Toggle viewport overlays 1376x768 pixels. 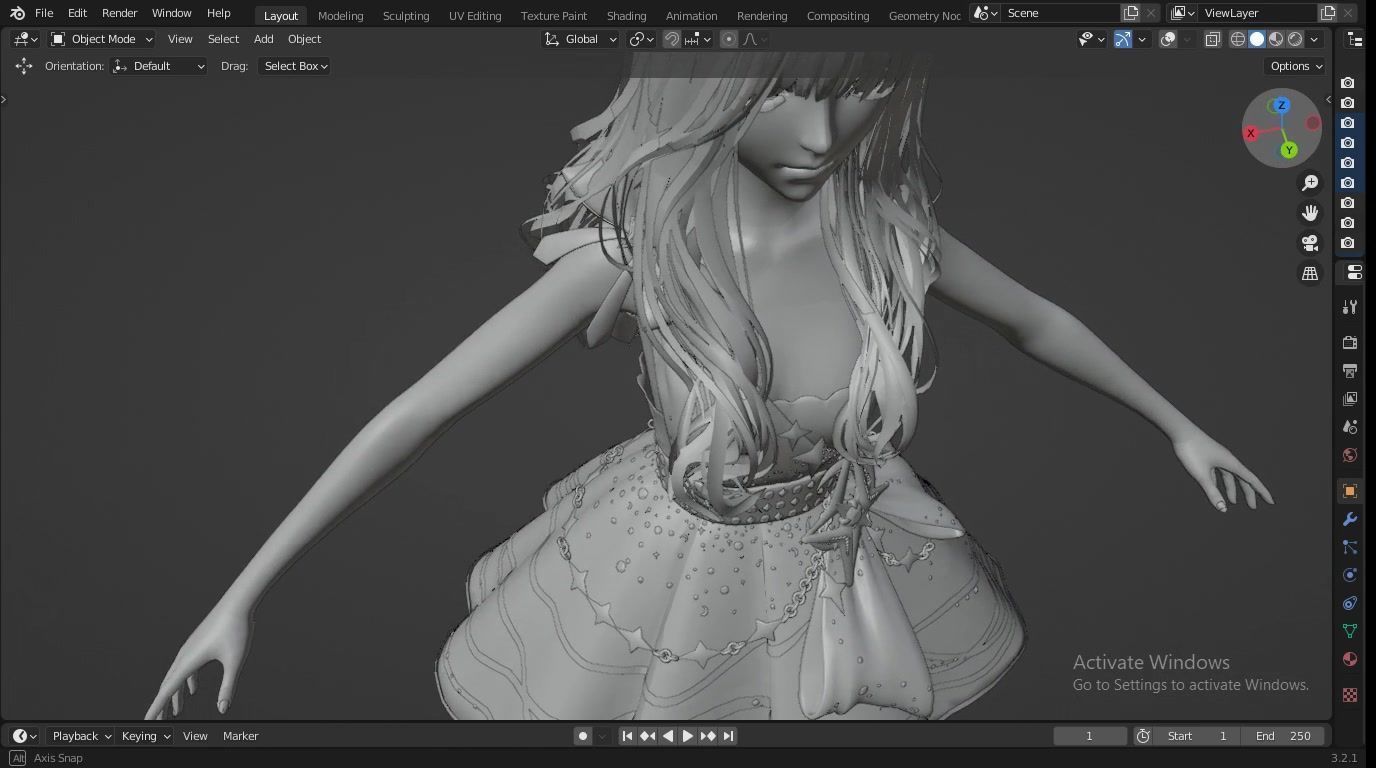click(1168, 39)
